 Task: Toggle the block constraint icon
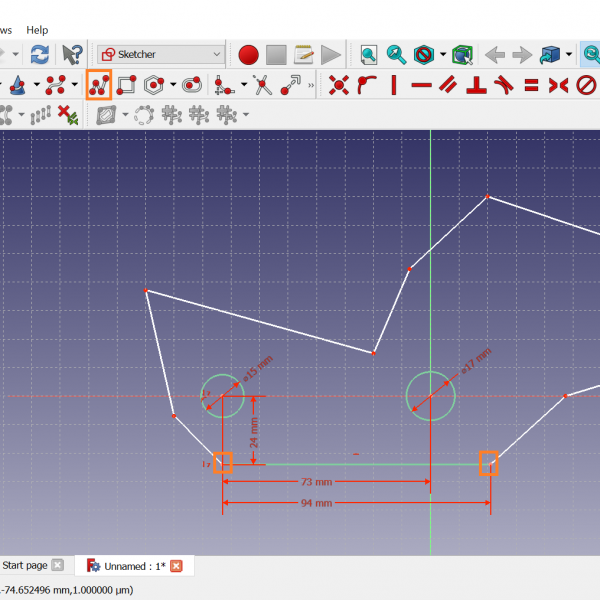(586, 85)
